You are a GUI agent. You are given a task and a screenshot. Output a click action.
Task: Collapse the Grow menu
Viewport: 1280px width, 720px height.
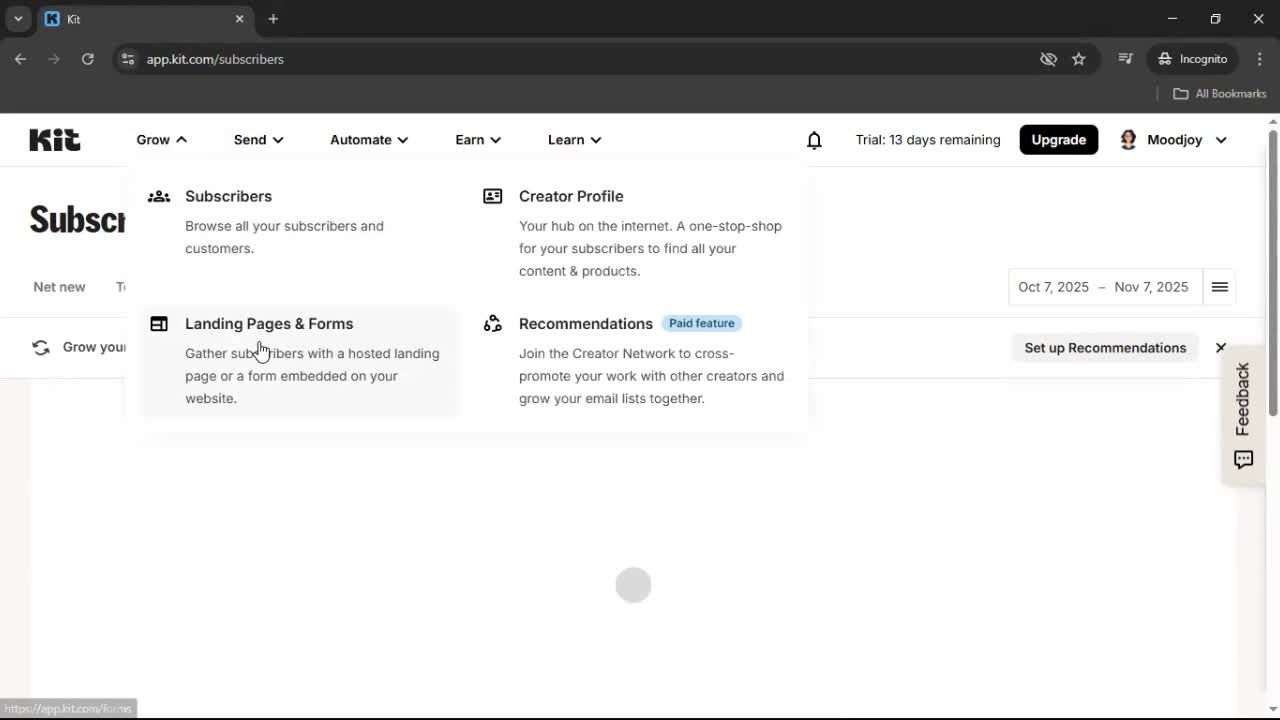(160, 140)
